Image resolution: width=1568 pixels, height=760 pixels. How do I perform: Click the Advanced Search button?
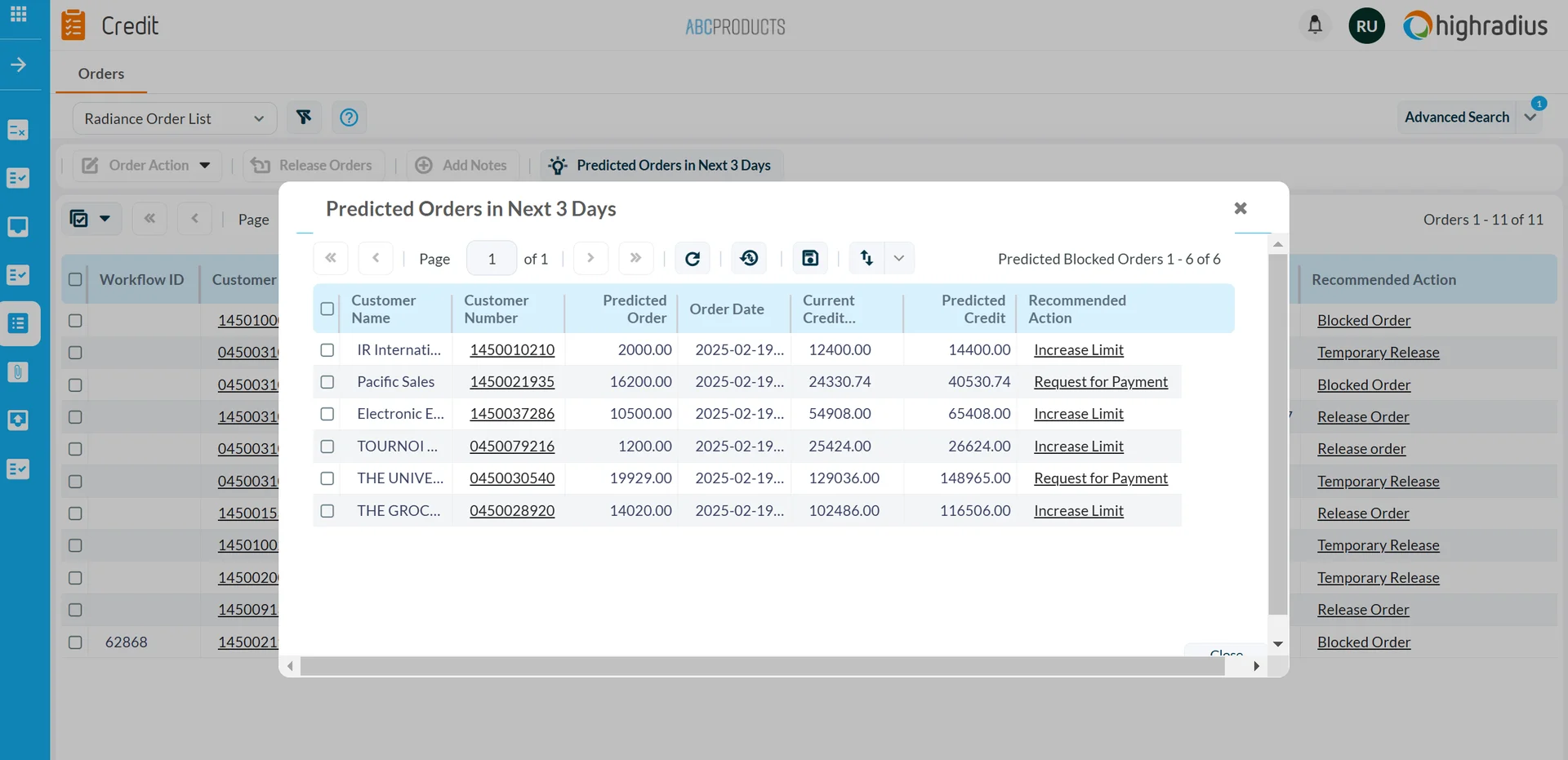tap(1457, 117)
